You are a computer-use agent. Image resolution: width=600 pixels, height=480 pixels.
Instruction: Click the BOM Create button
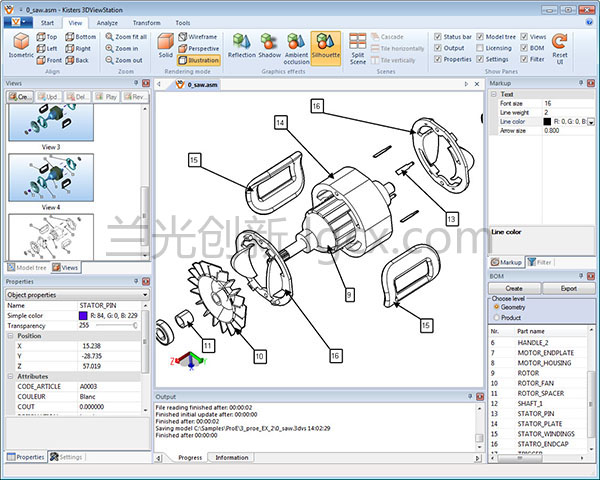click(513, 288)
